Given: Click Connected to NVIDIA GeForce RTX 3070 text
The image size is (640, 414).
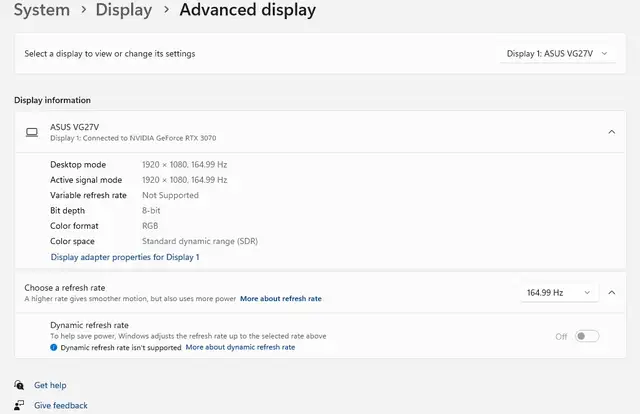Looking at the screenshot, I should click(x=149, y=138).
